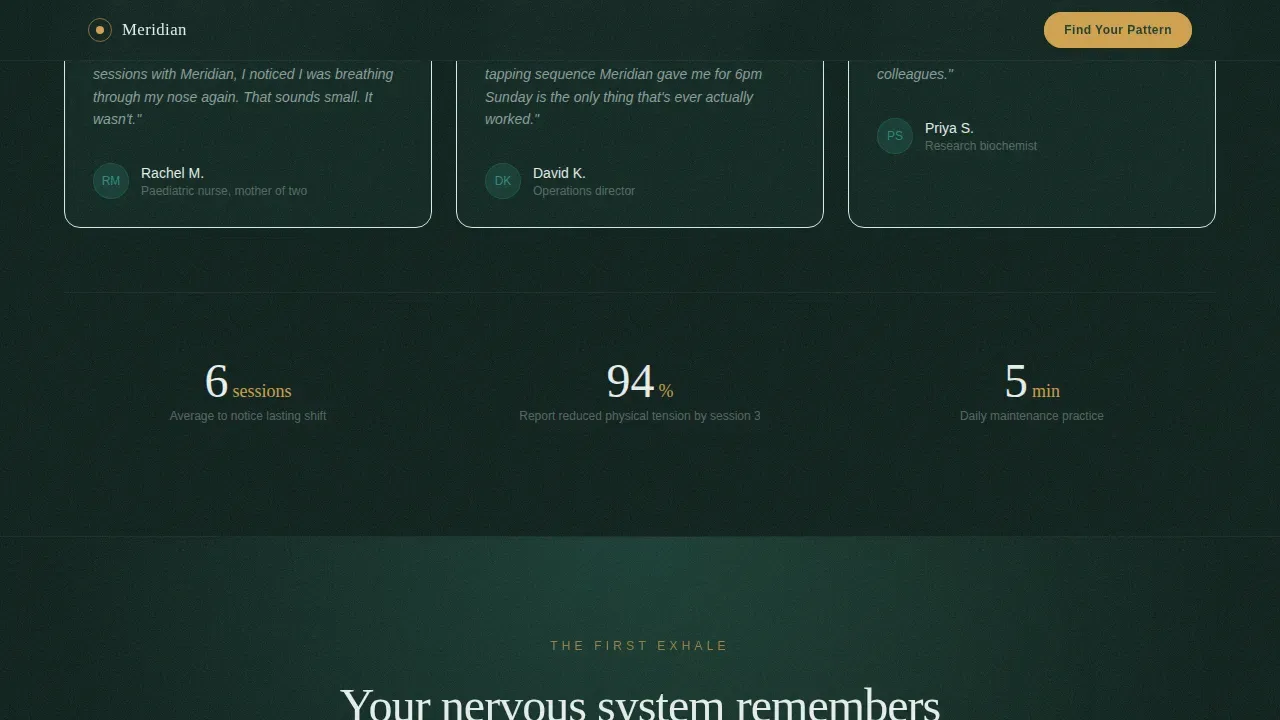Select the name Priya S.
This screenshot has height=720, width=1280.
coord(949,128)
